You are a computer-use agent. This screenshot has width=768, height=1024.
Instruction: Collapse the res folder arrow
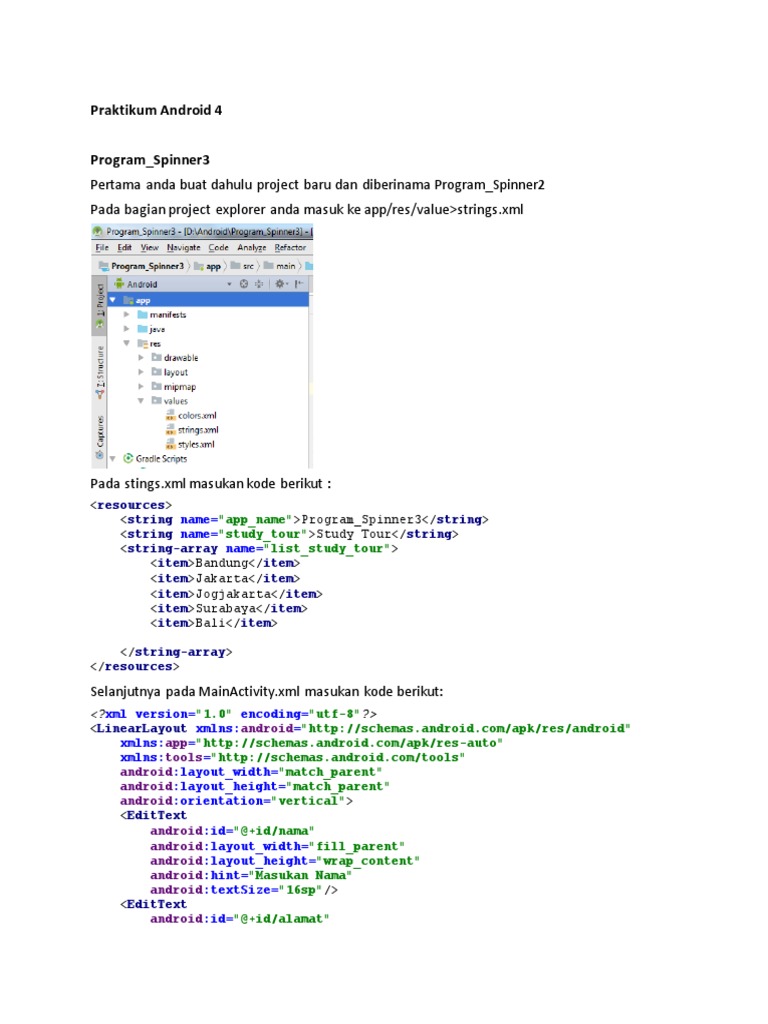127,343
